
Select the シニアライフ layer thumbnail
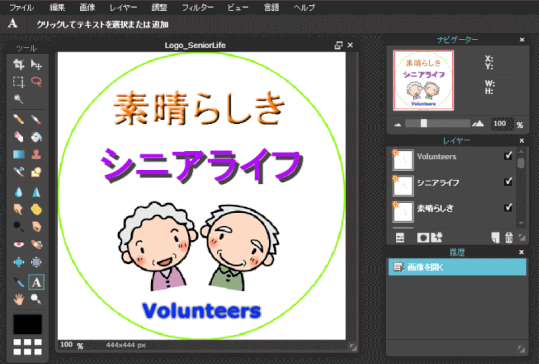(x=403, y=186)
